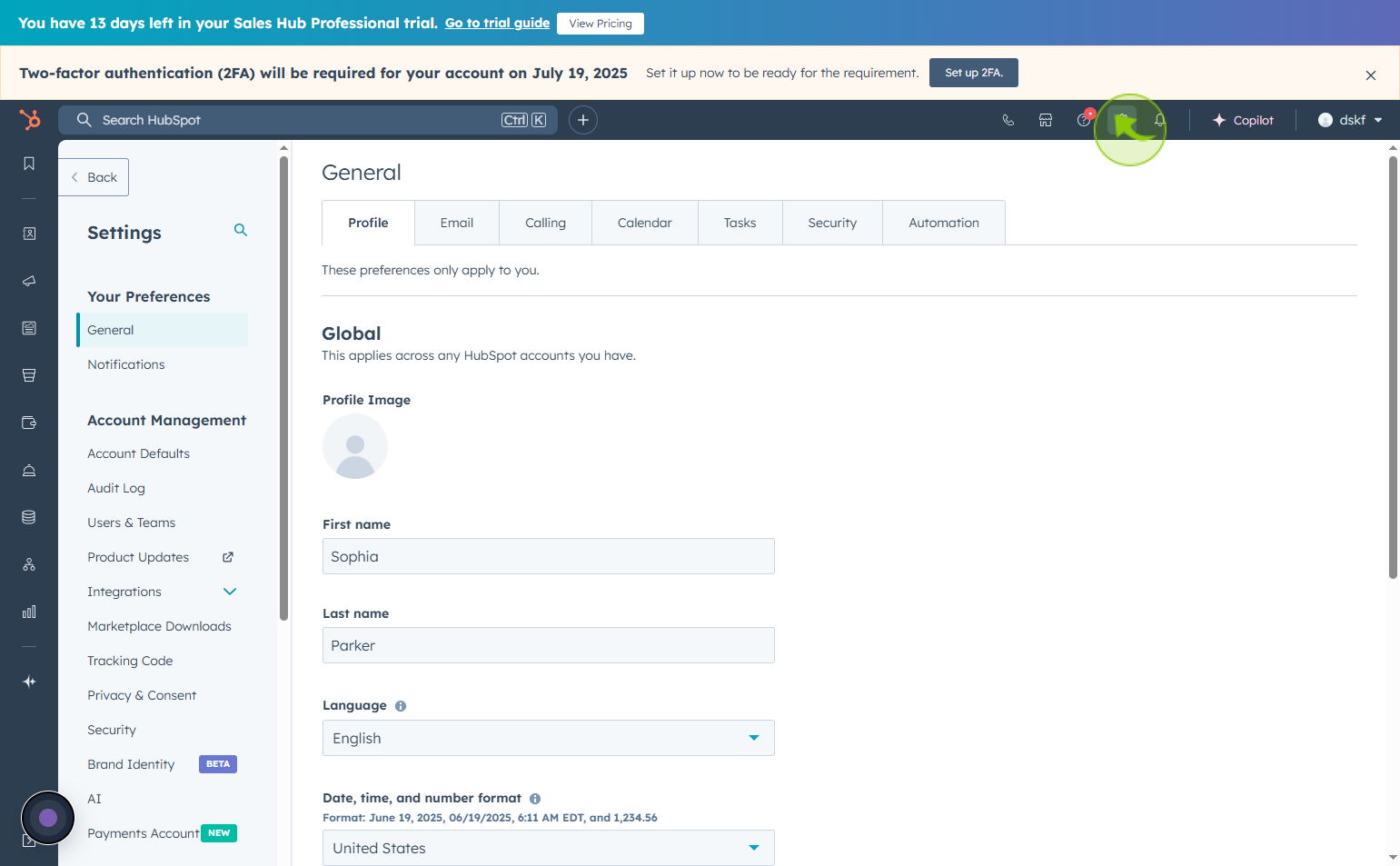Select the Profile tab
1400x866 pixels.
tap(368, 223)
